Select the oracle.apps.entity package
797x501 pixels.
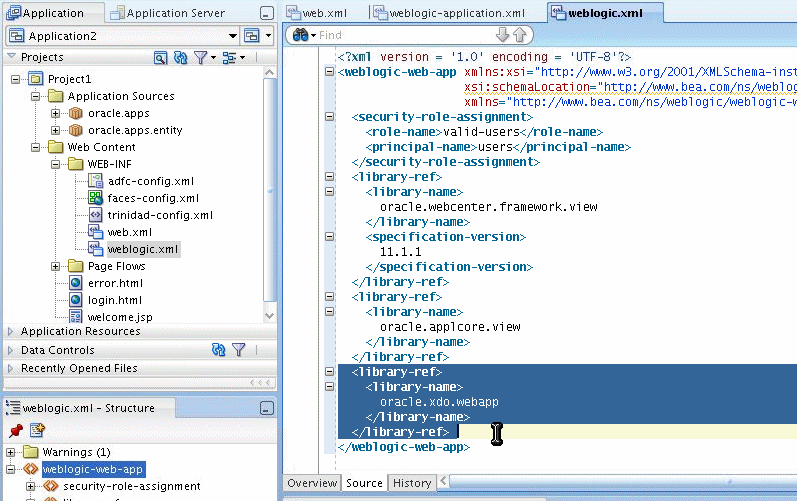tap(135, 130)
